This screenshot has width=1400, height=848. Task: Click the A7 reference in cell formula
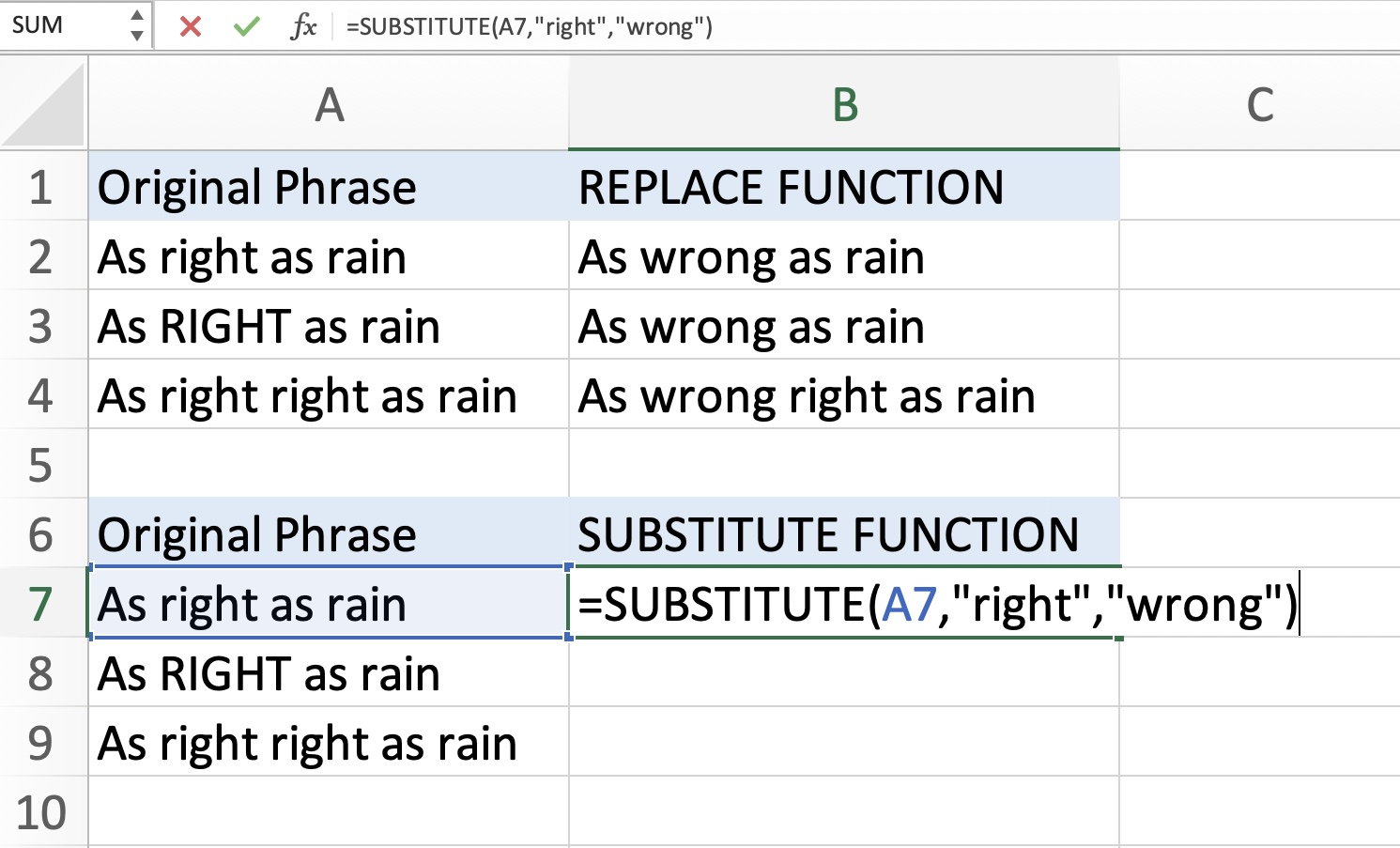tap(909, 604)
